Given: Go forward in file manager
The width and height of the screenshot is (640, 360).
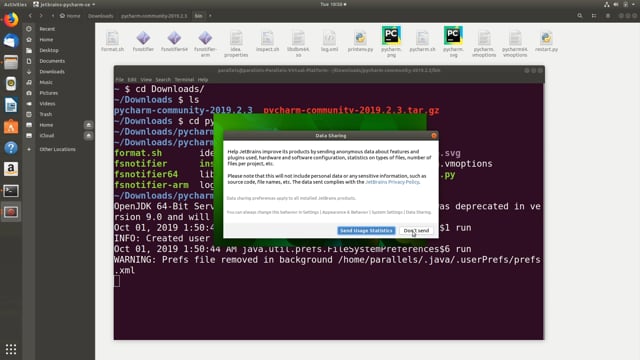Looking at the screenshot, I should click(x=41, y=16).
